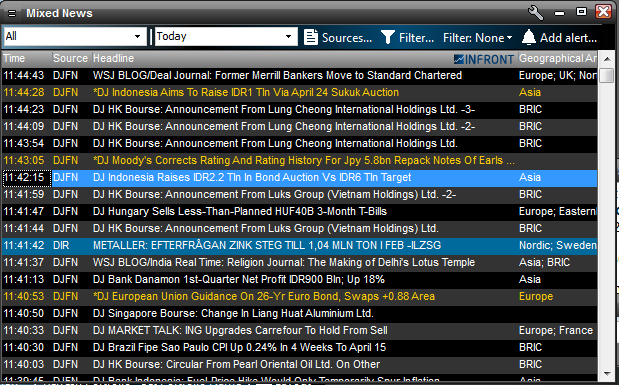Open the Today date range dropdown
Screen dimensions: 619x385
pos(226,37)
